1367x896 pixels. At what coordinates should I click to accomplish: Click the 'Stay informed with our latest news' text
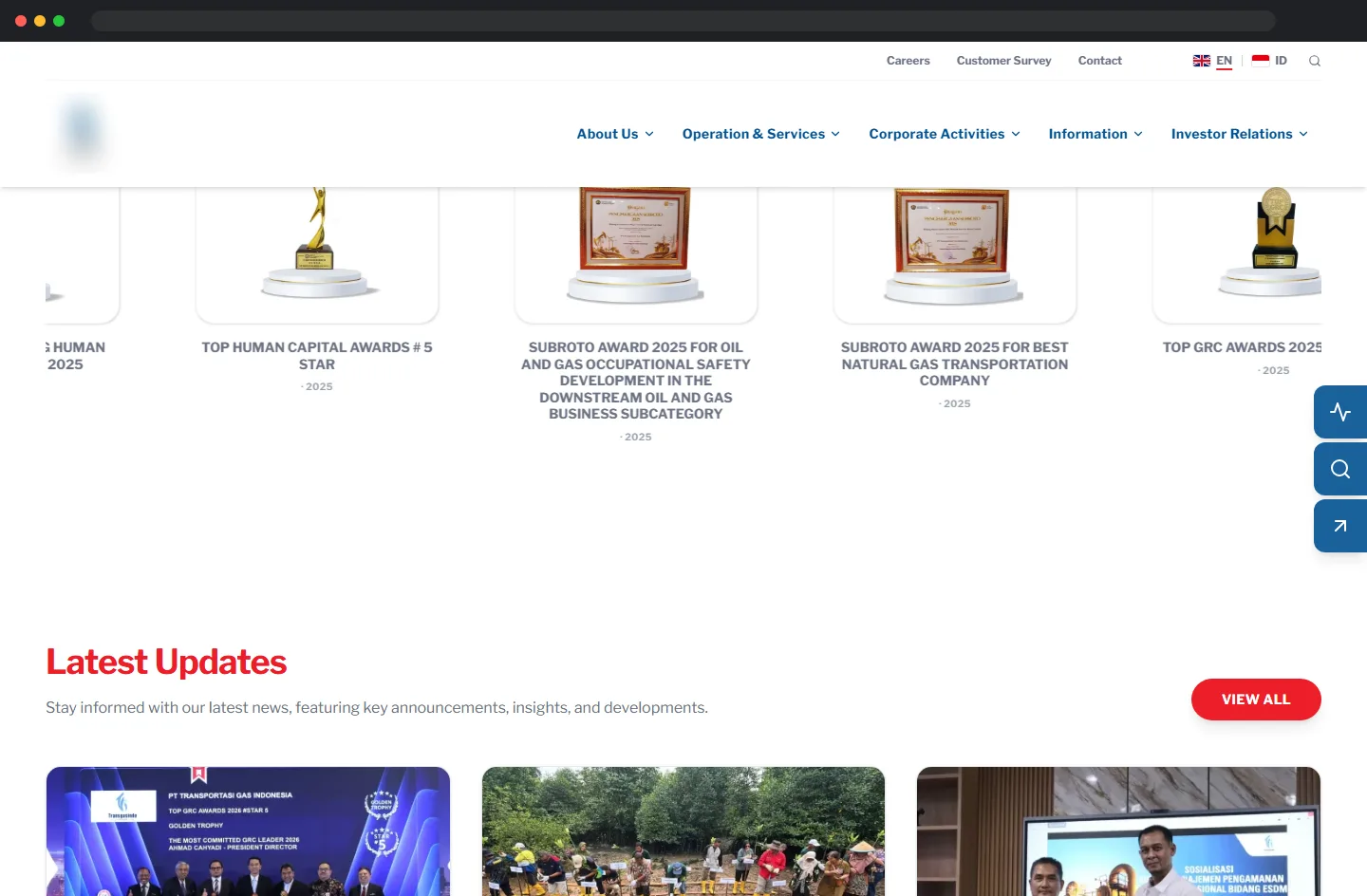point(377,707)
